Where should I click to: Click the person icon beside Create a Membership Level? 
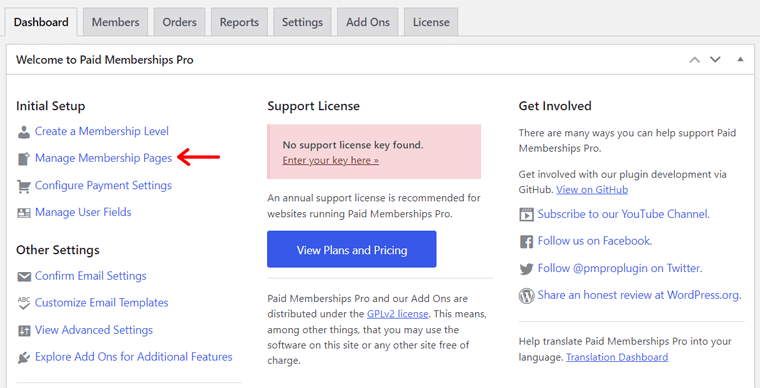point(23,132)
